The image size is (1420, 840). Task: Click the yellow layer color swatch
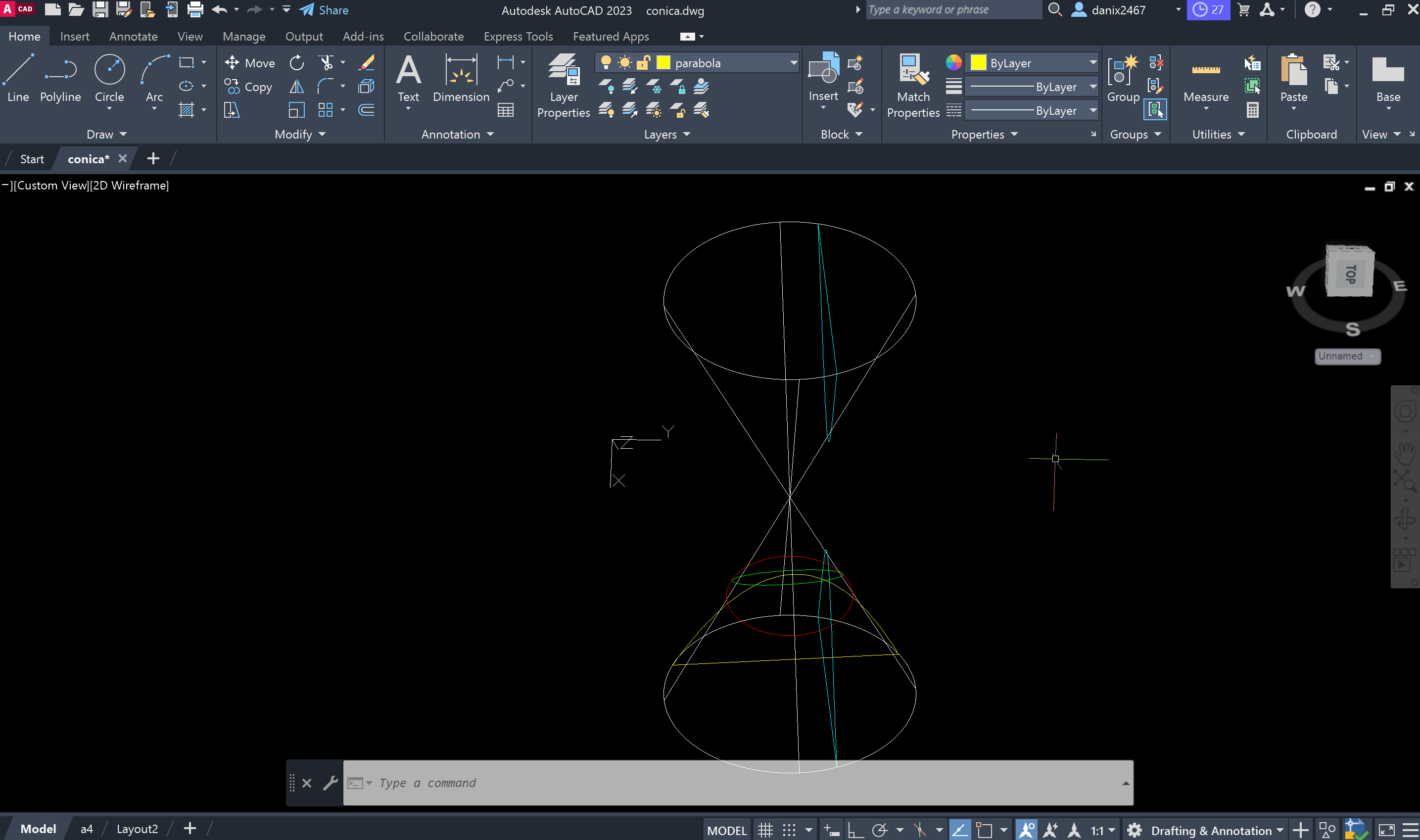663,63
